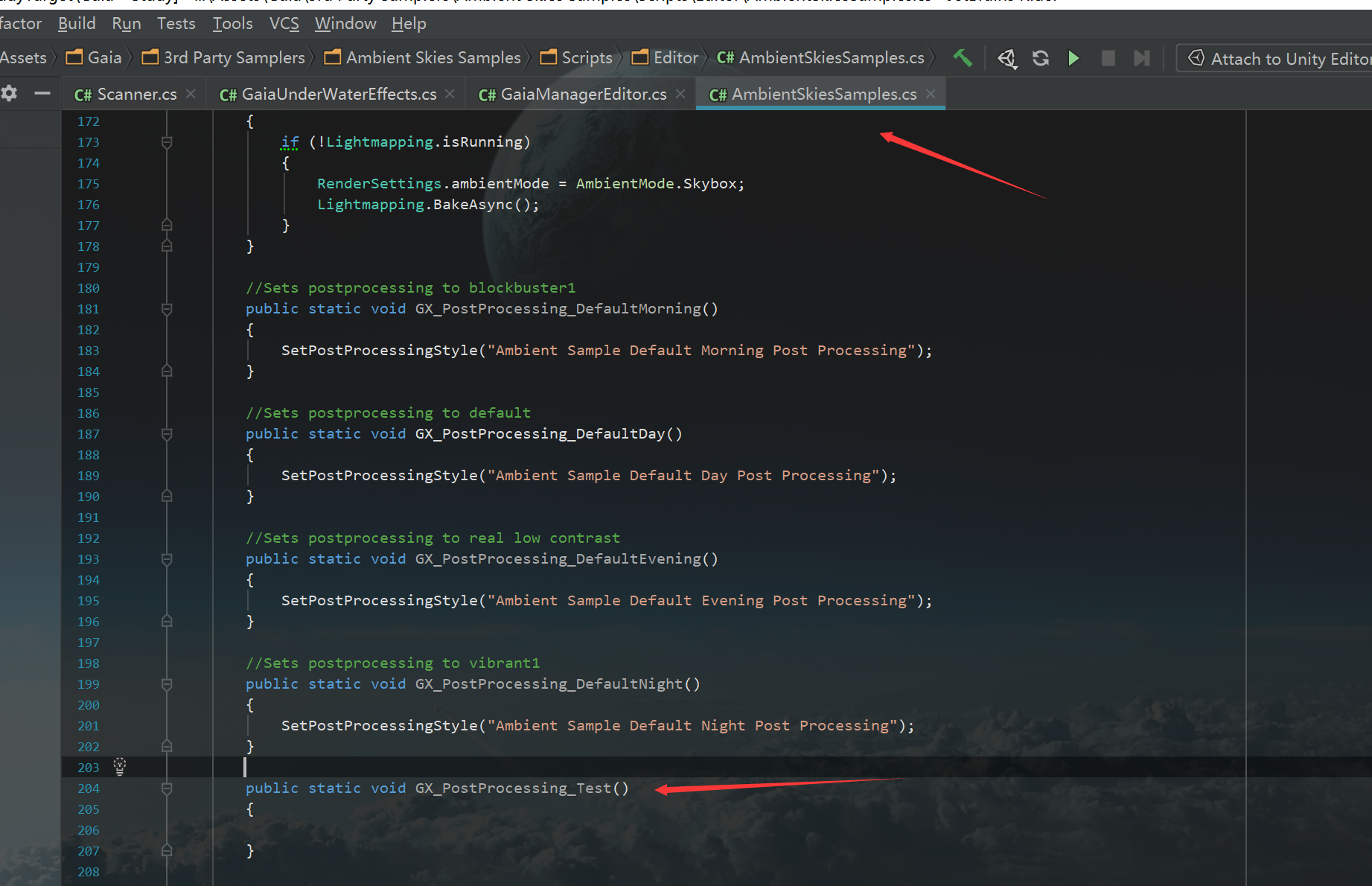Run the project using the green play icon
The height and width of the screenshot is (886, 1372).
pos(1074,57)
